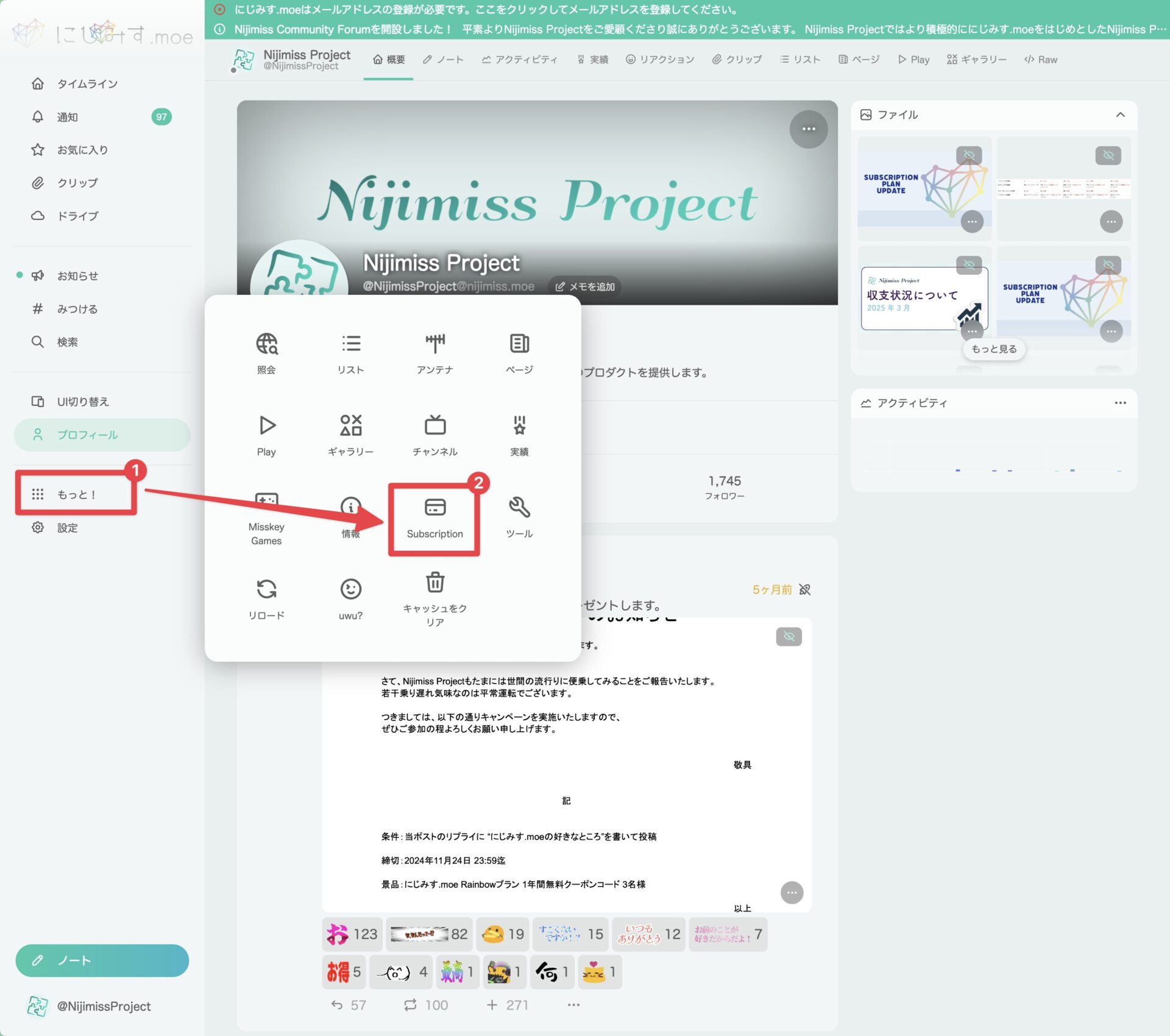Go to タイムライン in sidebar
The width and height of the screenshot is (1170, 1036).
(102, 83)
